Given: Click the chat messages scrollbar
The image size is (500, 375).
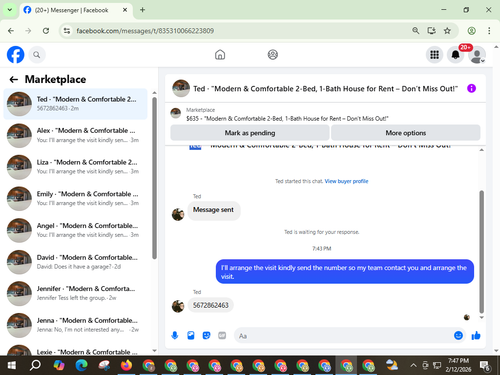Looking at the screenshot, I should tap(481, 252).
